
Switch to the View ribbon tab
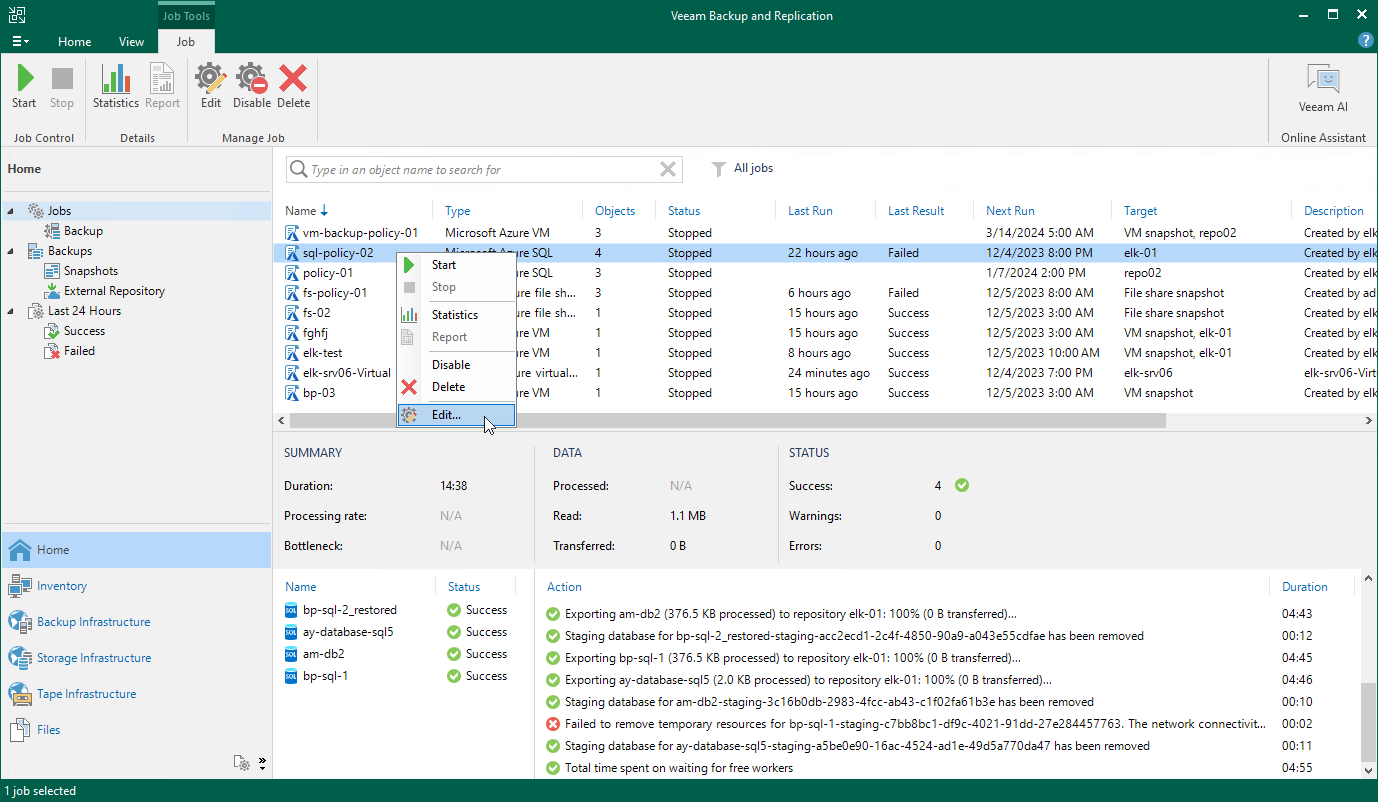pyautogui.click(x=131, y=42)
